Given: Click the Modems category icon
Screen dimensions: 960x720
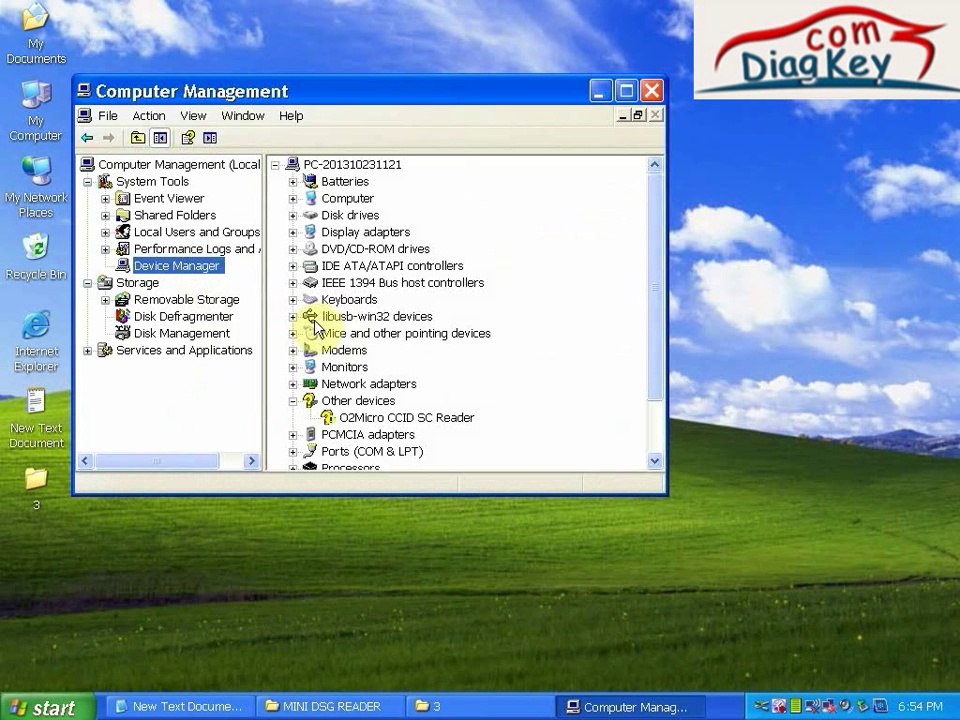Looking at the screenshot, I should (x=310, y=350).
